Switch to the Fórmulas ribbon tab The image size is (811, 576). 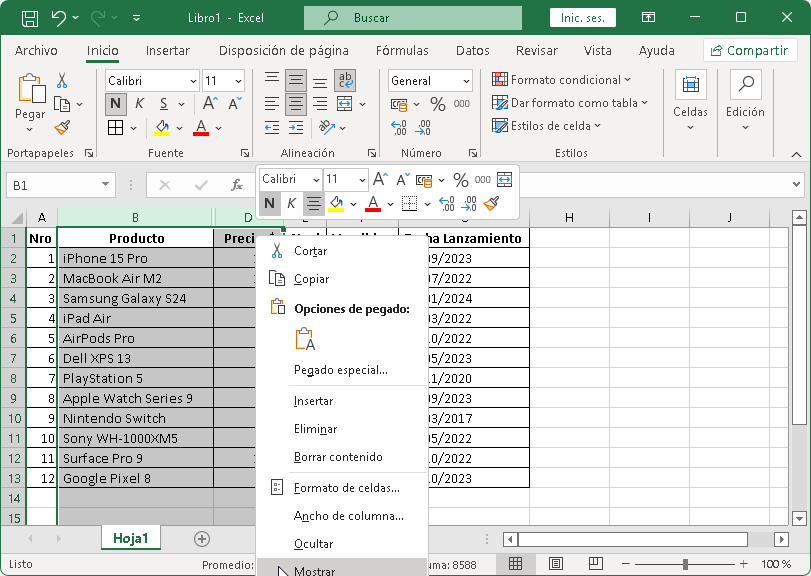click(x=402, y=50)
